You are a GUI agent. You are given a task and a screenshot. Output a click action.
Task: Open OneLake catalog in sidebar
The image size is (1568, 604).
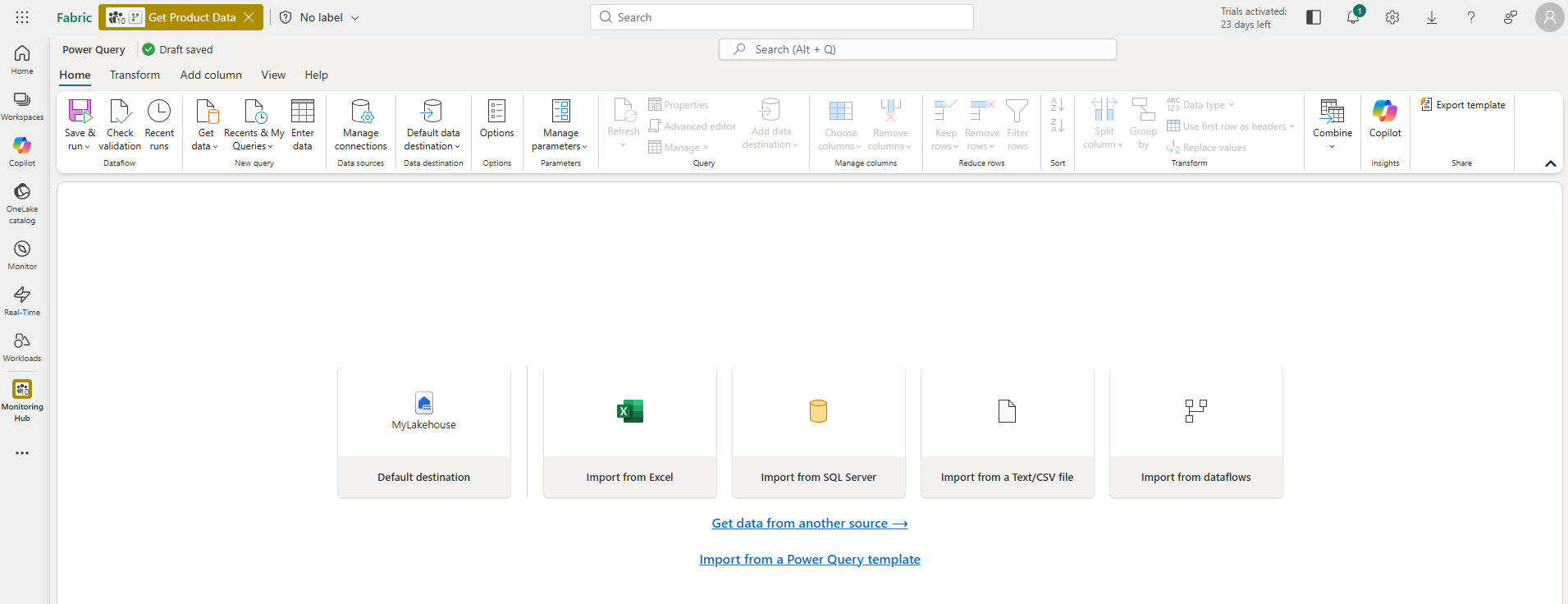[22, 204]
